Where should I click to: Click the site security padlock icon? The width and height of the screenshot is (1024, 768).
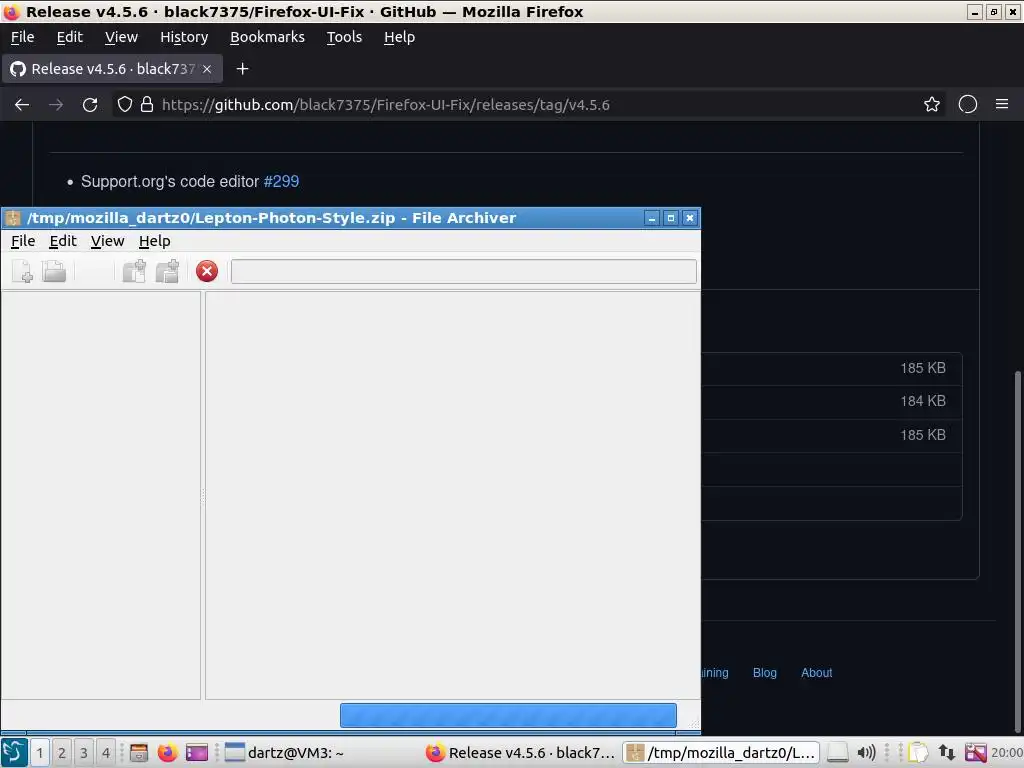click(x=147, y=104)
